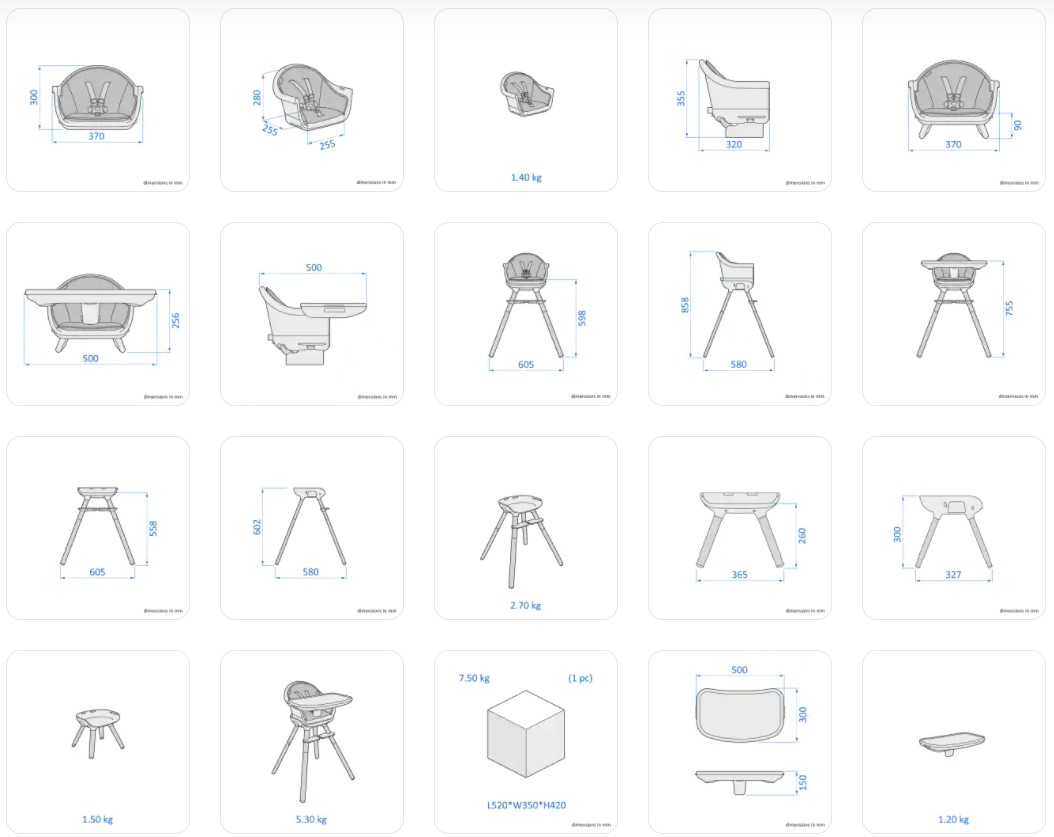Open the seat side view with 355 and 320
This screenshot has width=1054, height=837.
[x=740, y=100]
